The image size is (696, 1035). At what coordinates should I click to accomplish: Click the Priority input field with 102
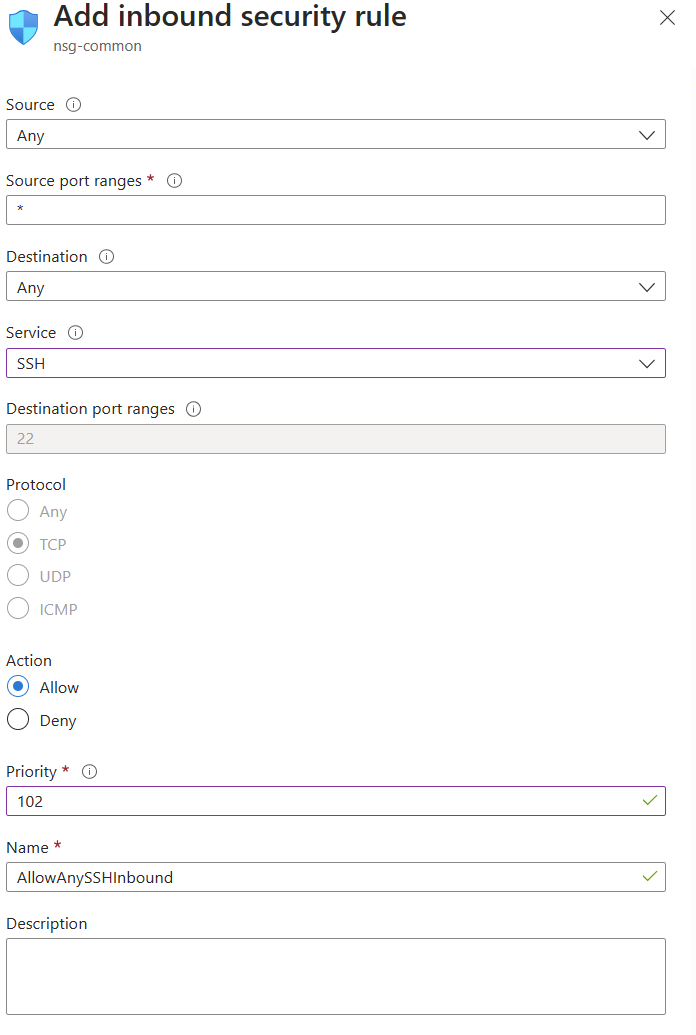coord(335,801)
